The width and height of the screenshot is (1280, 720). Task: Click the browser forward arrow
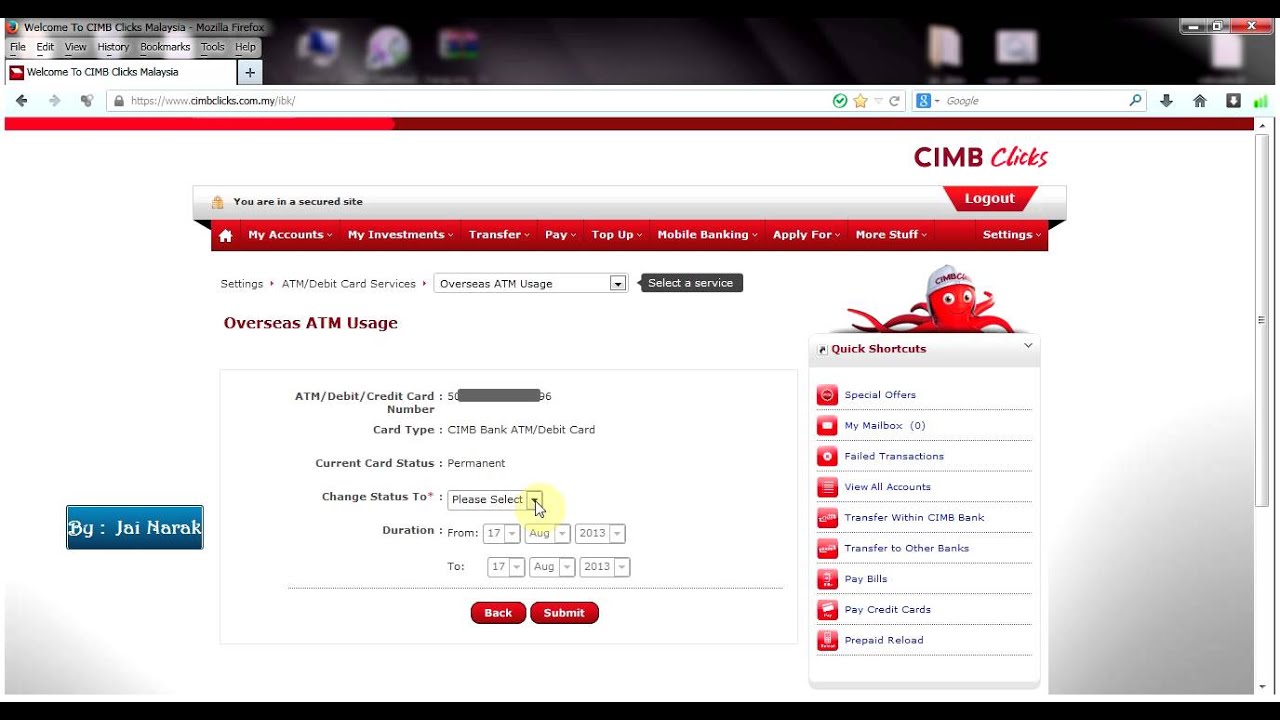point(54,101)
